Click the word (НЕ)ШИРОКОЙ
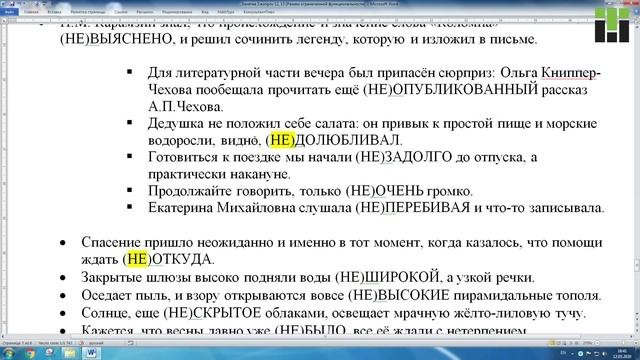This screenshot has height=360, width=640. coord(387,277)
